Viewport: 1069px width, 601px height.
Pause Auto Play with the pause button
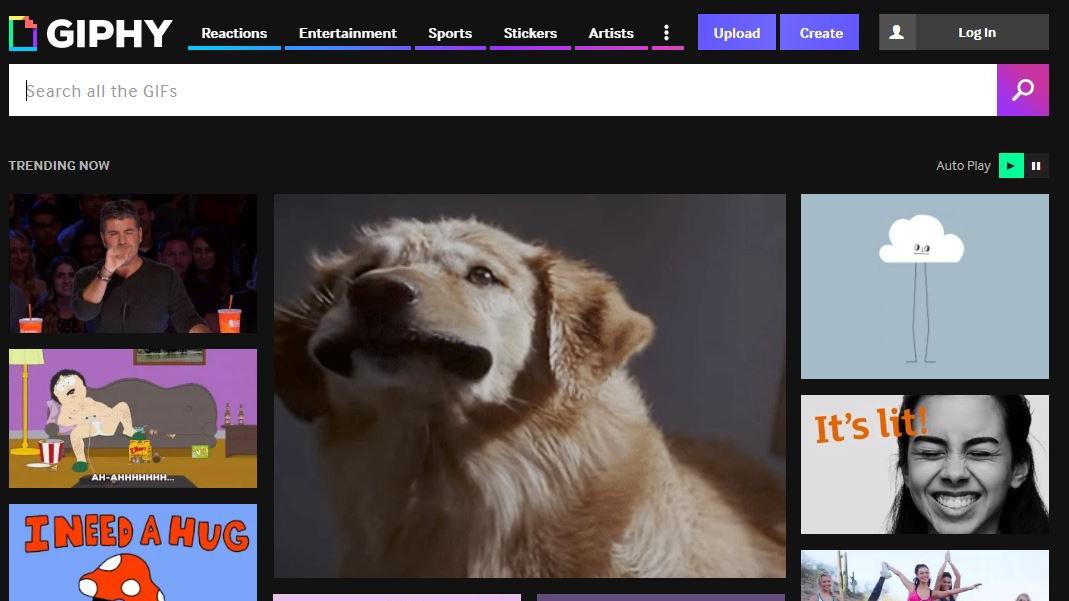[x=1036, y=166]
